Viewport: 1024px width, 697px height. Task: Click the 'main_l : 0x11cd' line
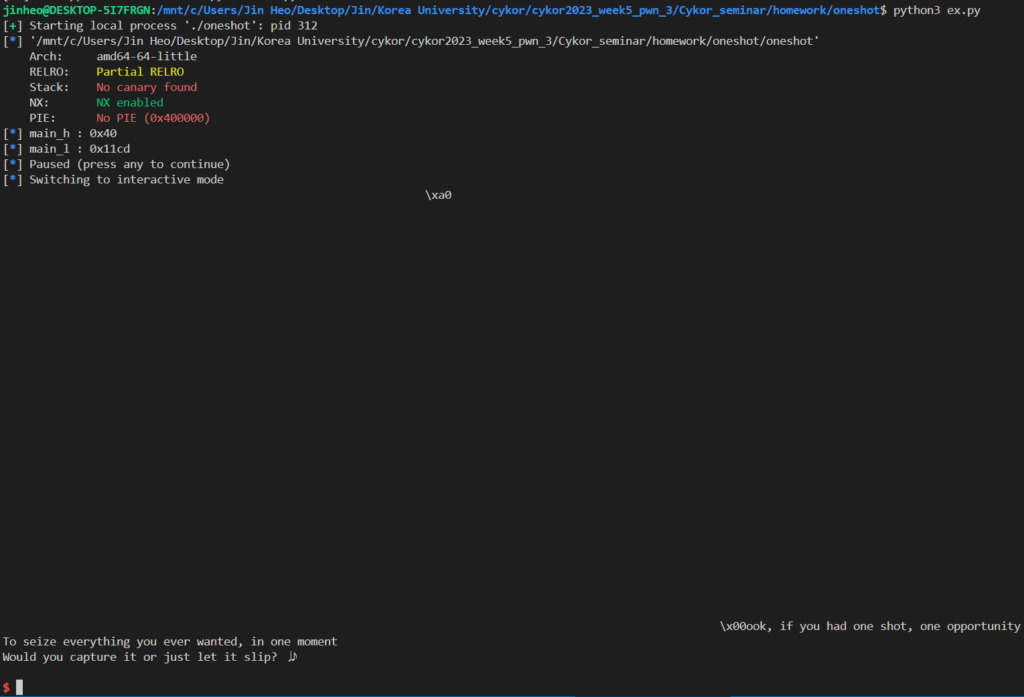[67, 149]
